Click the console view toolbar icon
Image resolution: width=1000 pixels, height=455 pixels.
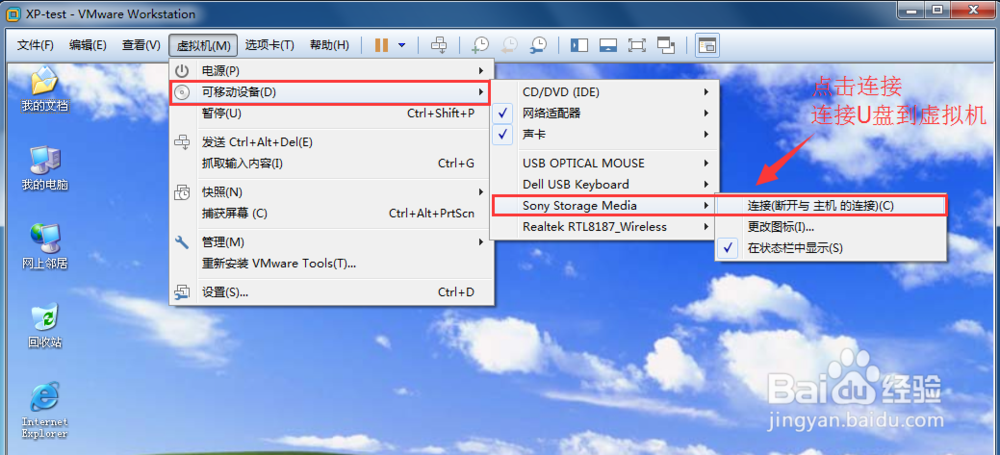[x=707, y=45]
